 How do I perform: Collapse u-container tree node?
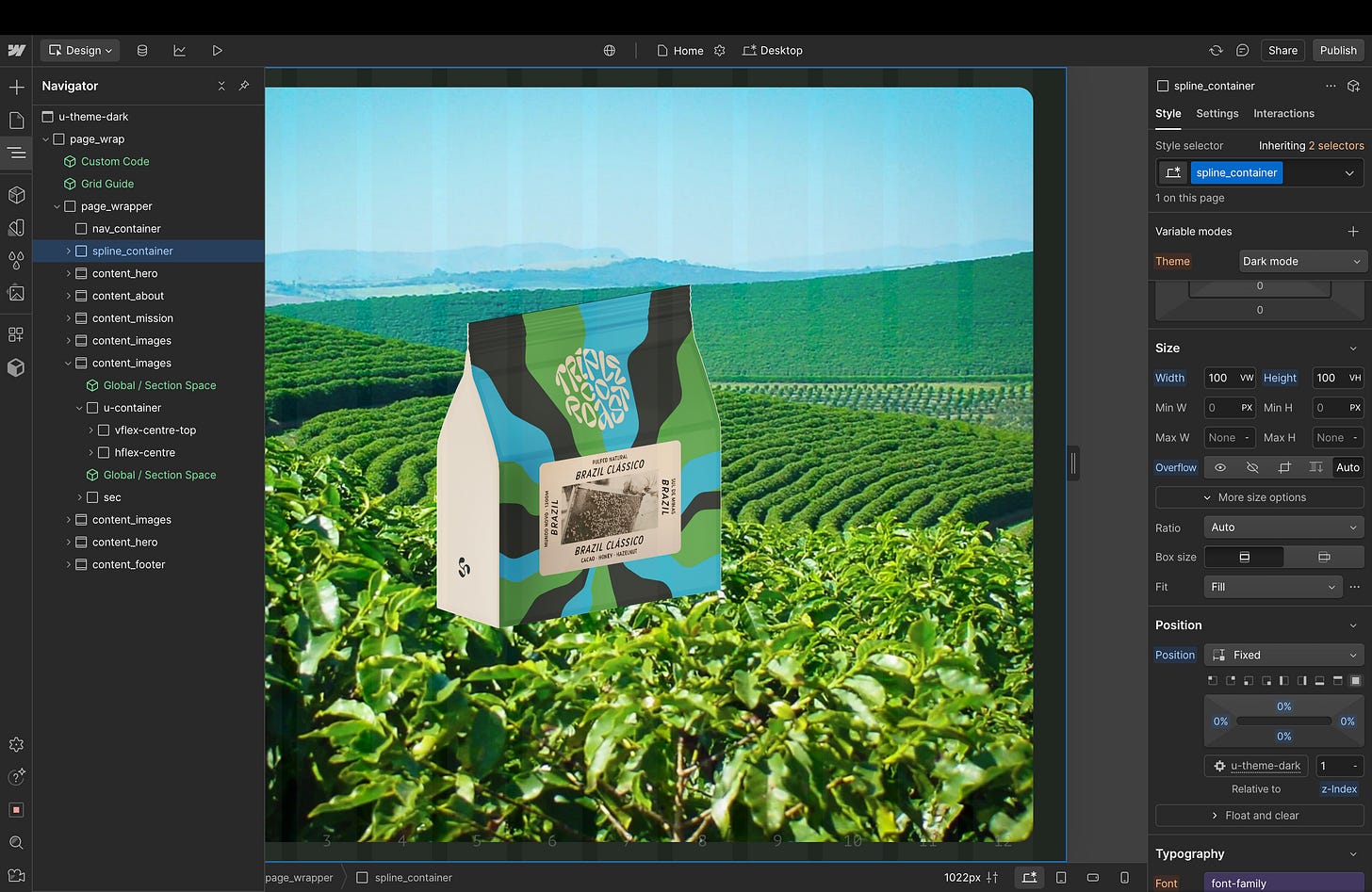79,408
